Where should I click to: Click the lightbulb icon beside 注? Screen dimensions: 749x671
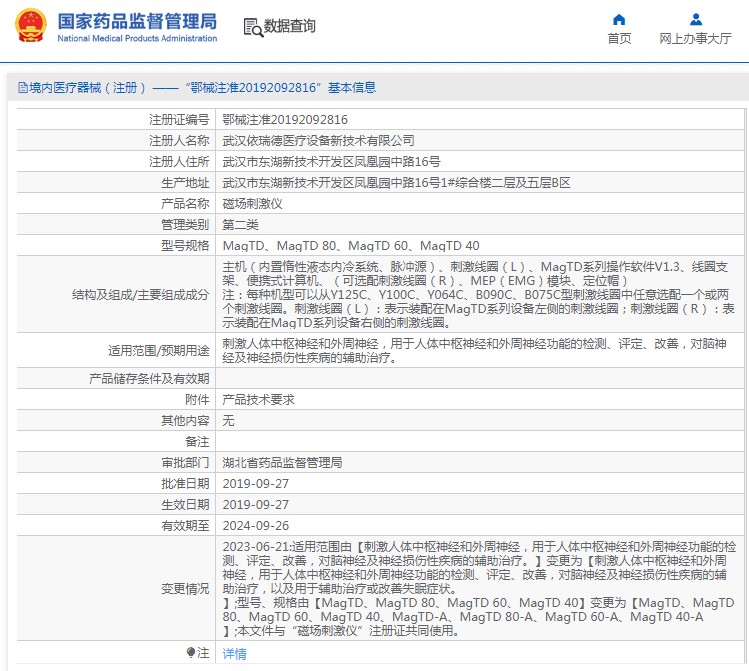(191, 652)
